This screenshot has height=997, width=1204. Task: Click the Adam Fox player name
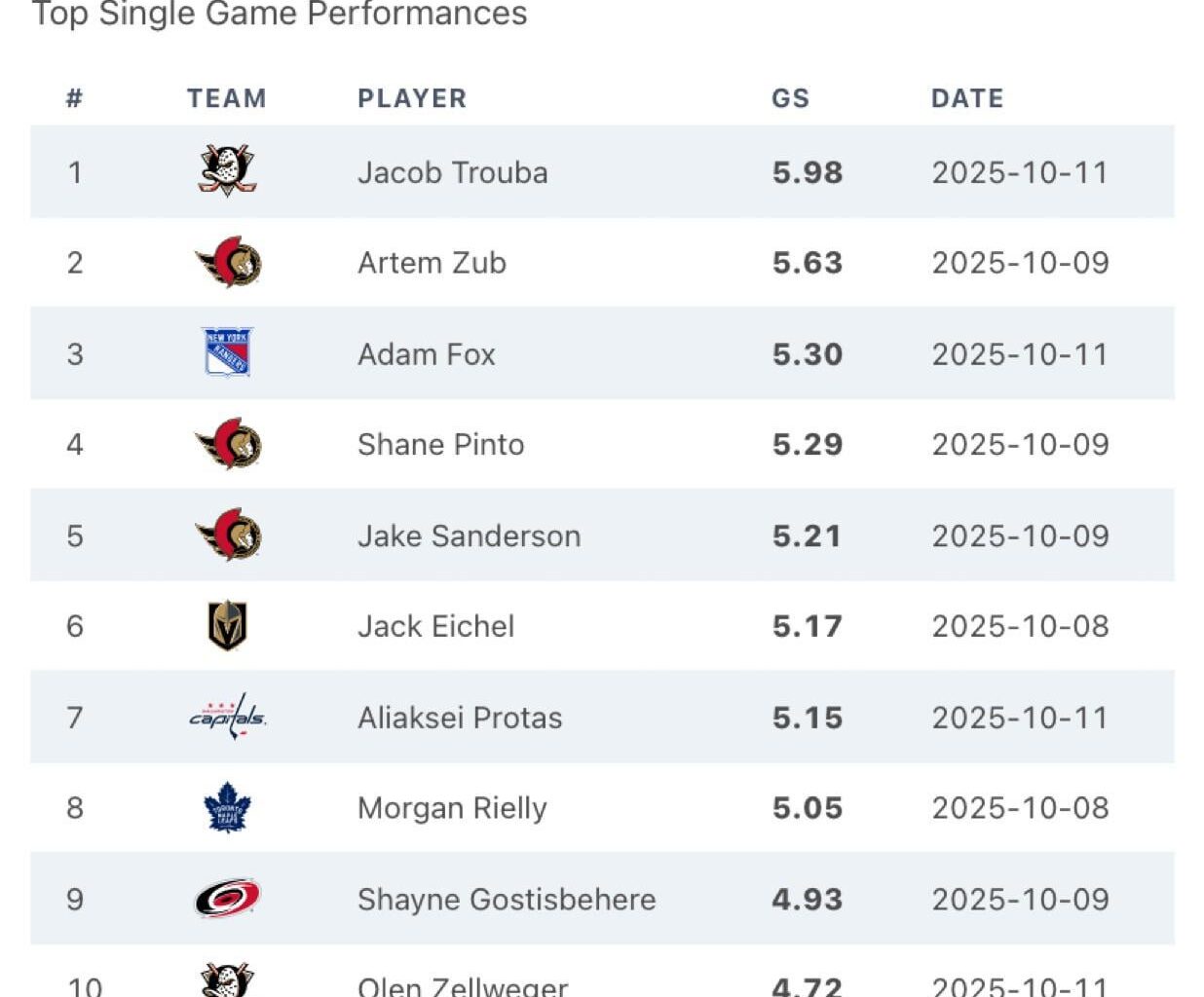[425, 353]
